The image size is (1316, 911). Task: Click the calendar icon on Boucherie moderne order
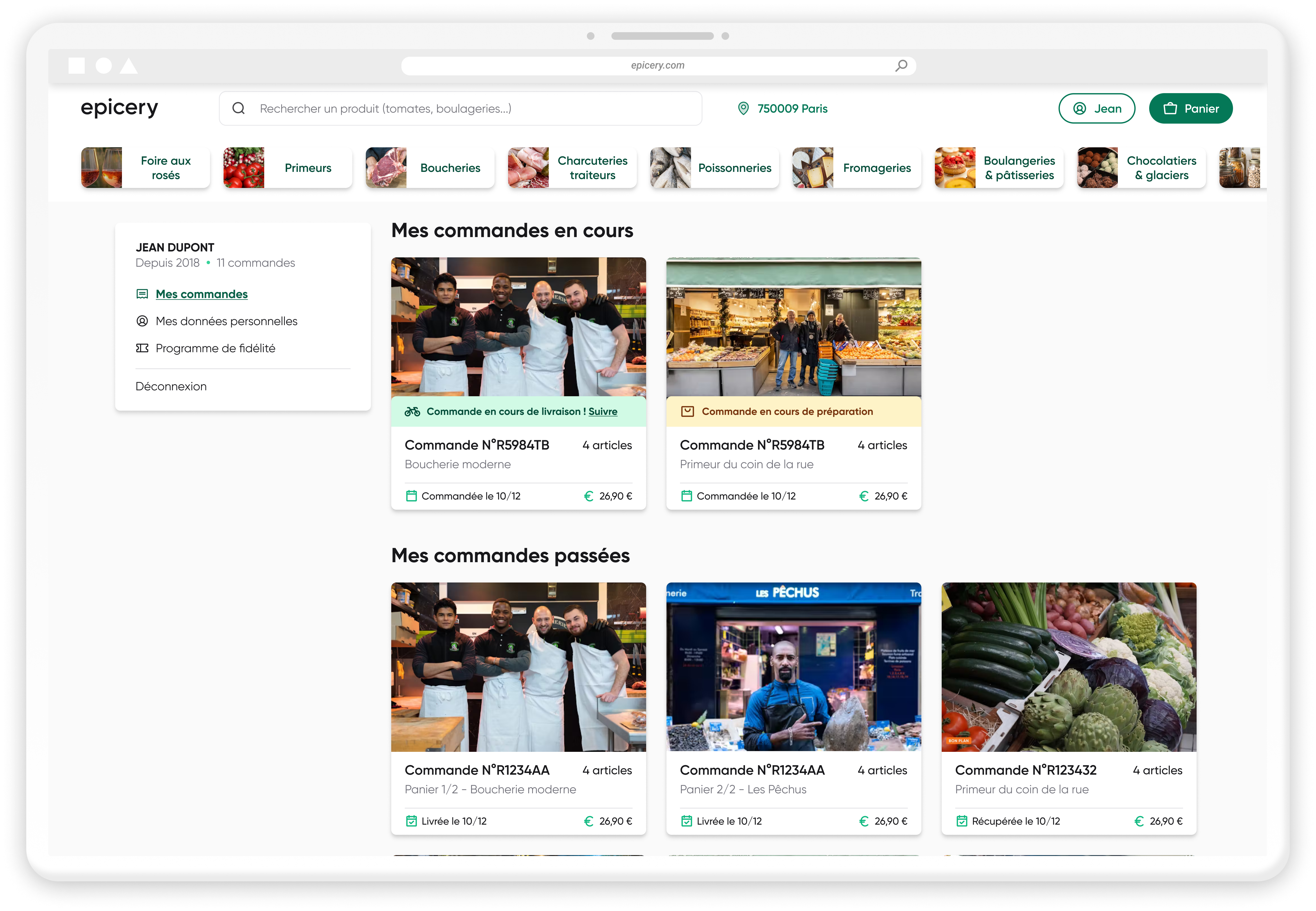(x=411, y=496)
